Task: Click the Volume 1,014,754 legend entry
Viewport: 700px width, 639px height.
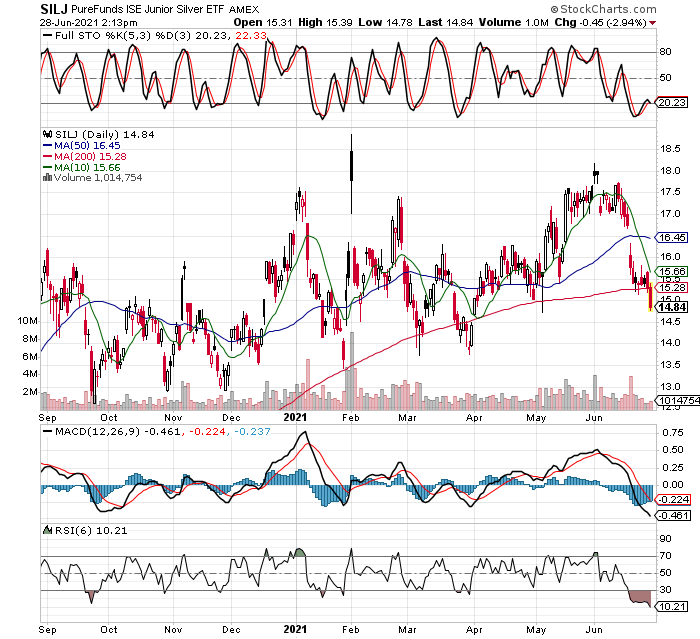Action: point(98,178)
